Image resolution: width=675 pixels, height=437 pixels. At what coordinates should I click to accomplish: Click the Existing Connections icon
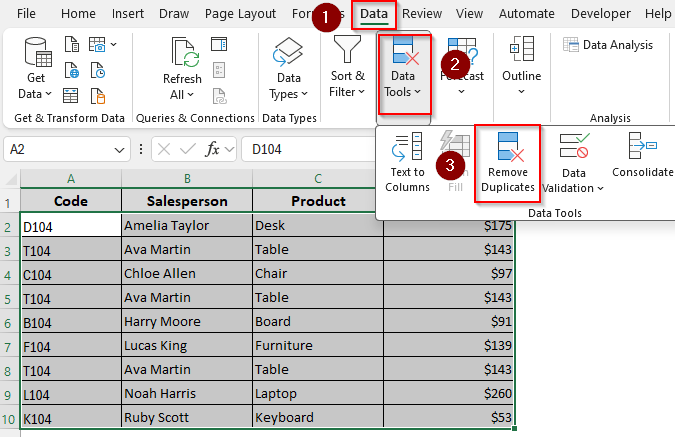98,96
